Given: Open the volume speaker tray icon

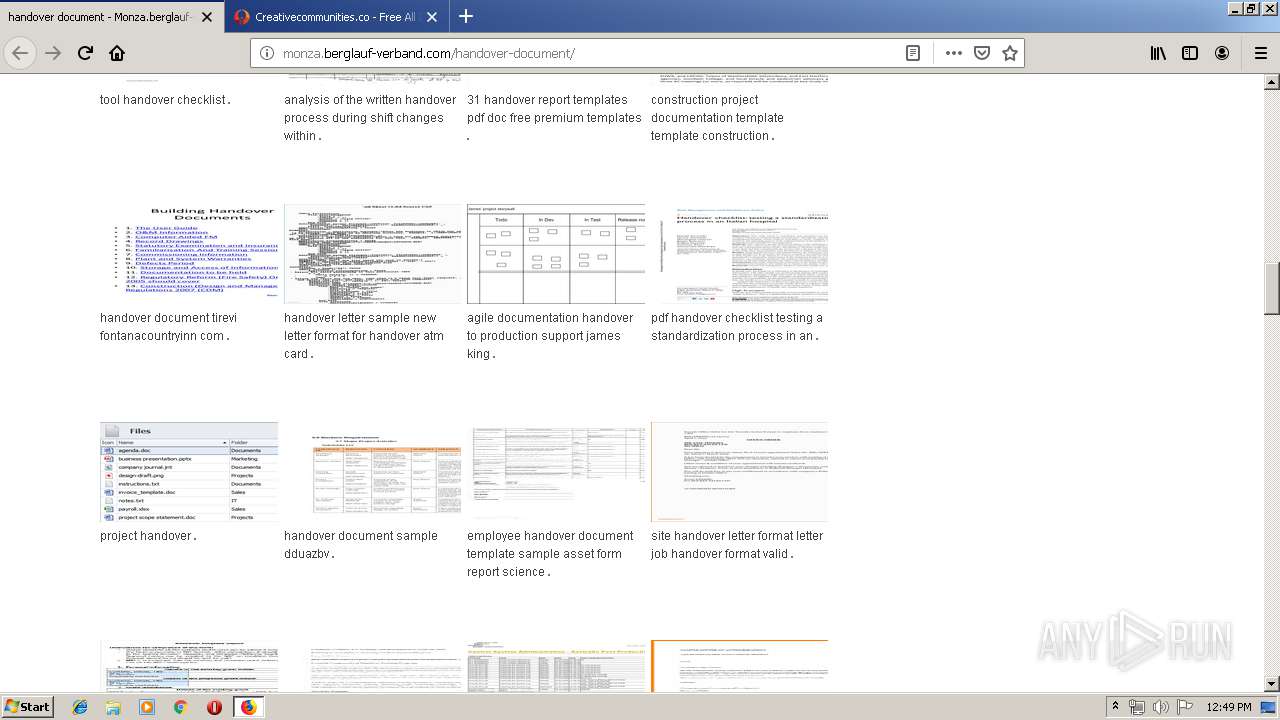Looking at the screenshot, I should [x=1160, y=707].
